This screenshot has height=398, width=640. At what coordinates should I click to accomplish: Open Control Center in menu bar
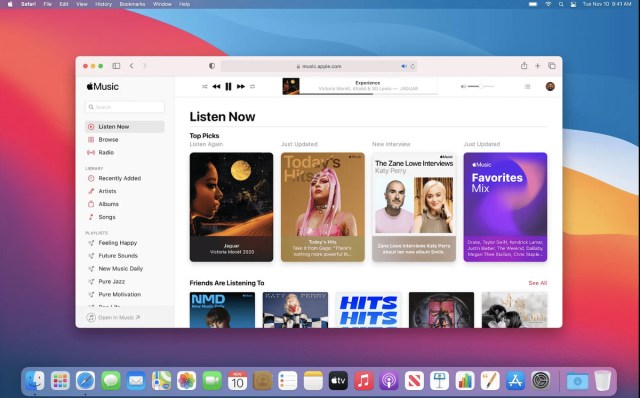coord(573,4)
